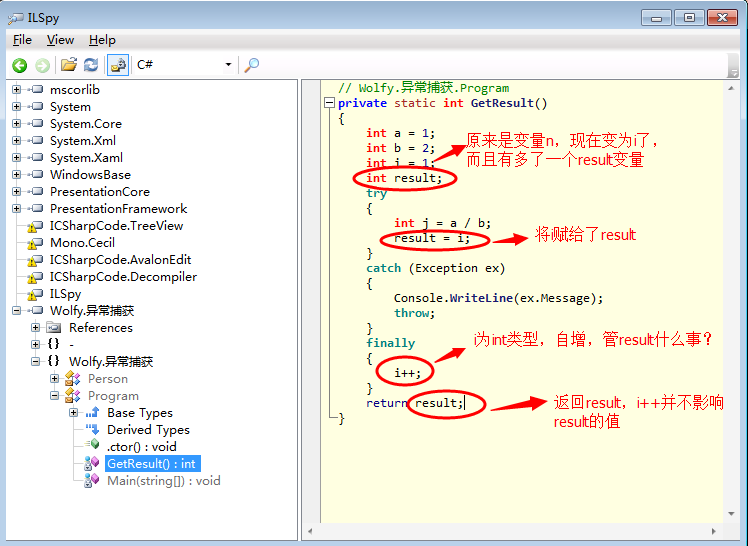Click the Person class icon
Viewport: 748px width, 546px height.
(x=73, y=379)
